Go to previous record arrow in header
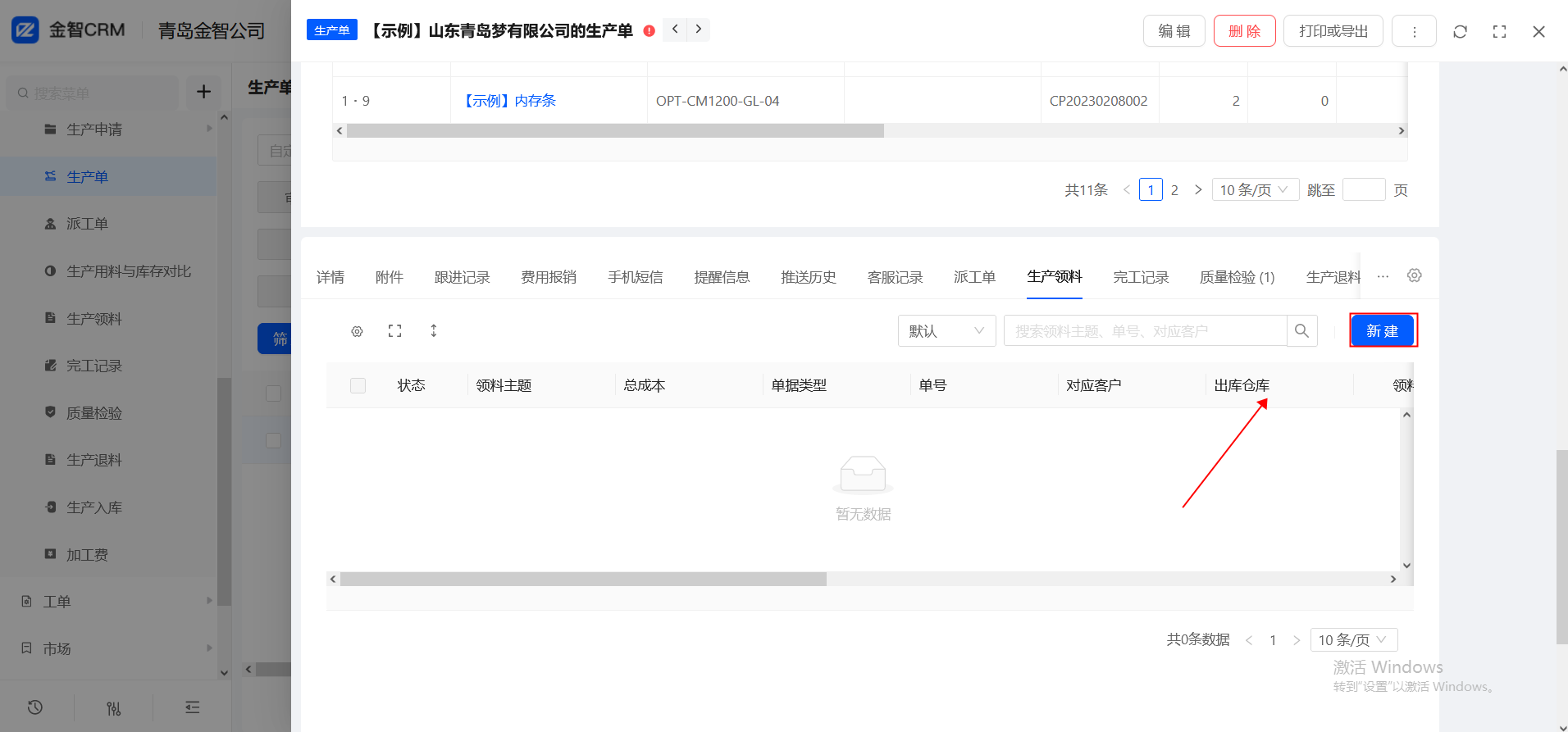Viewport: 1568px width, 732px height. [x=675, y=30]
